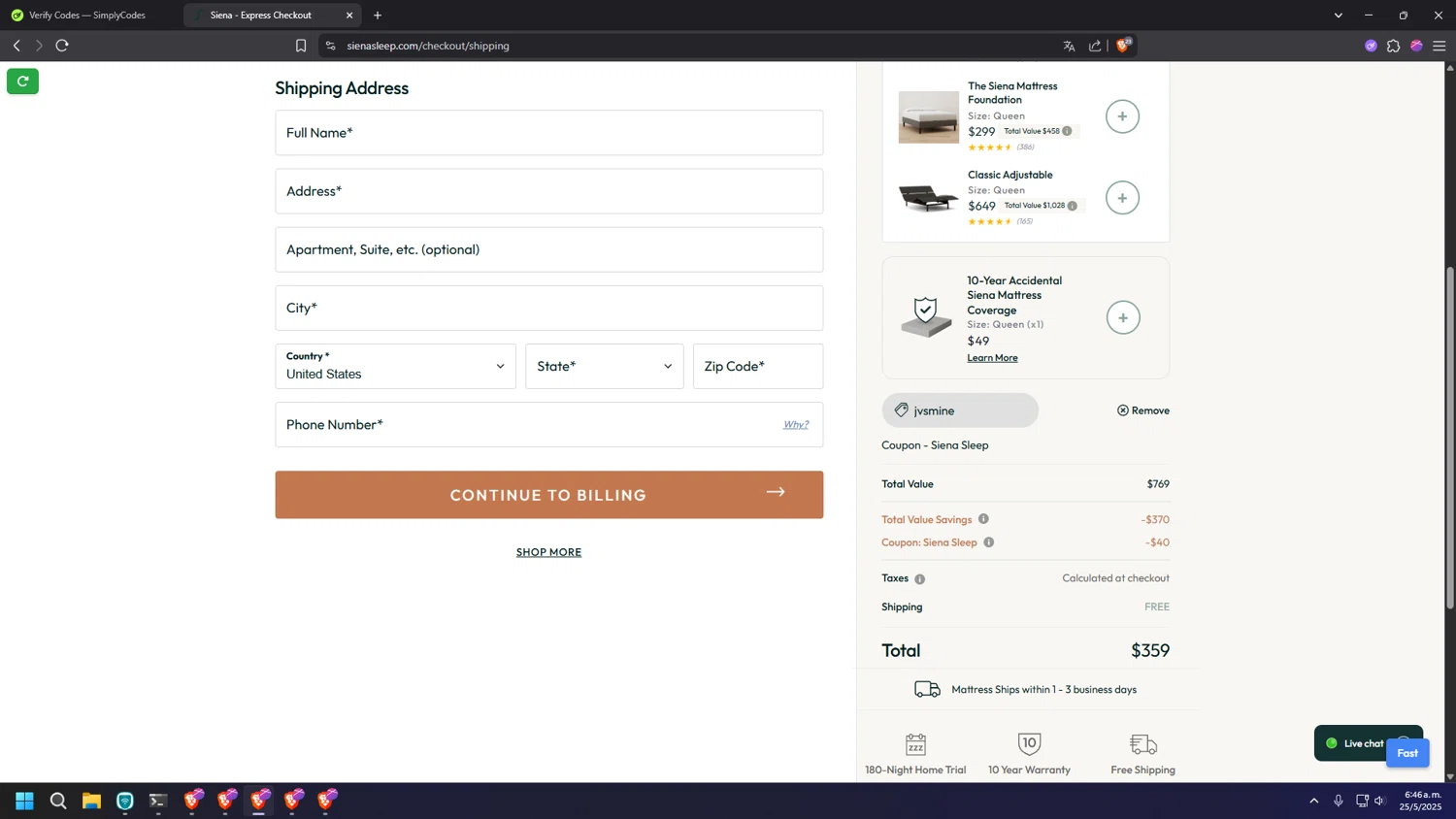
Task: Click the Why? link in phone field
Action: coord(796,424)
